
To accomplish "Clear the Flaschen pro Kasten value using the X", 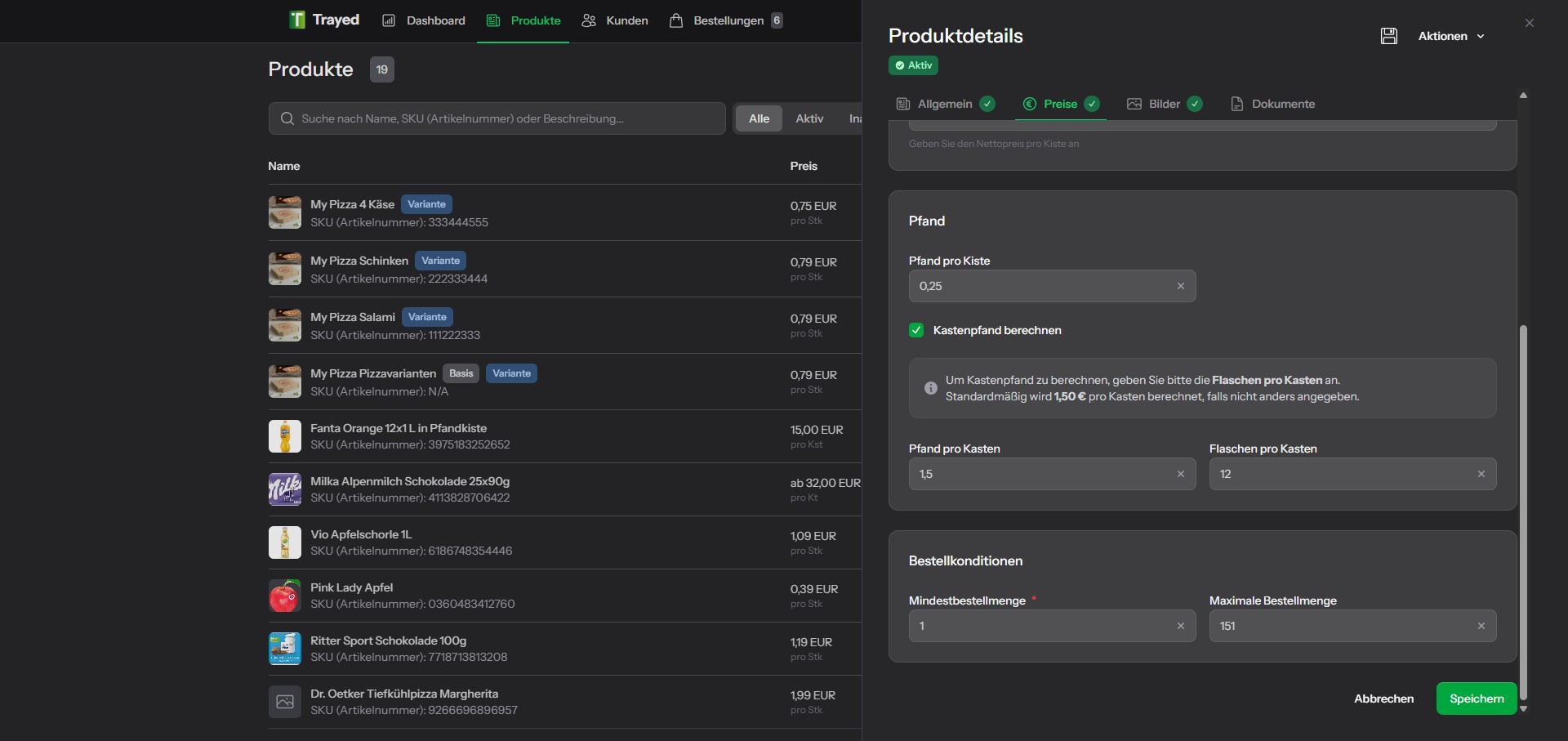I will (x=1481, y=474).
